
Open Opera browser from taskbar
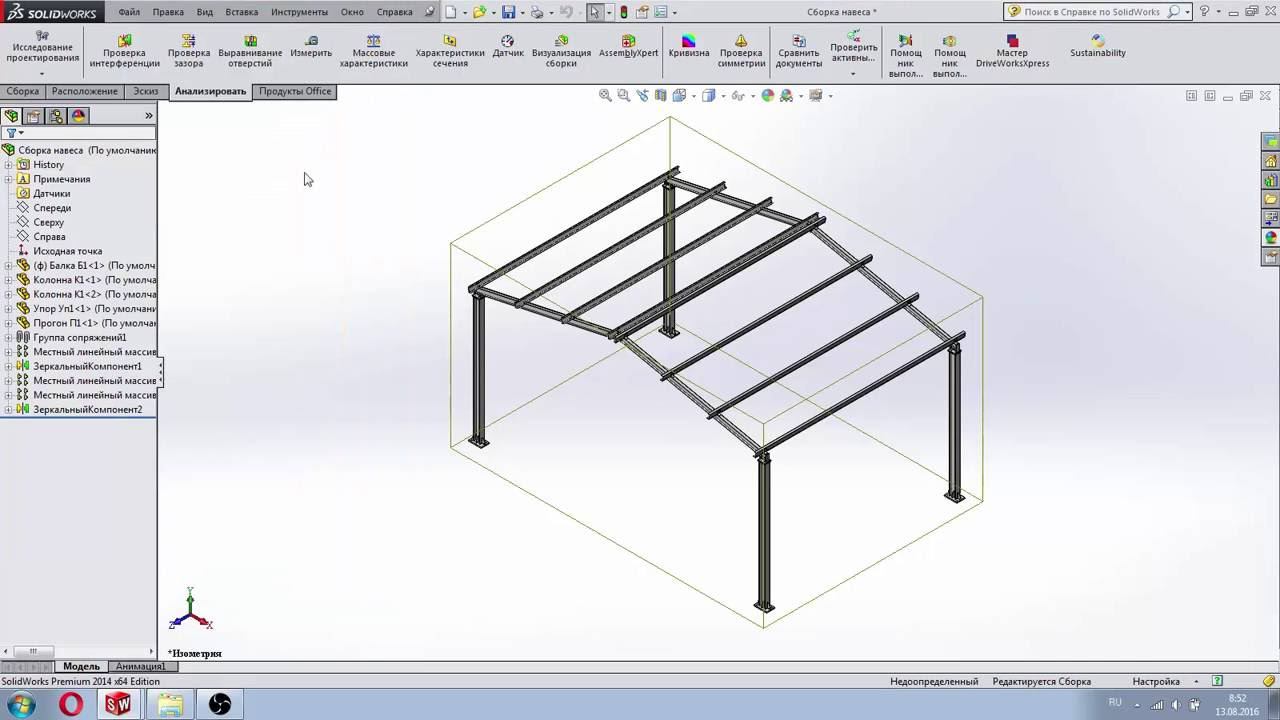pyautogui.click(x=71, y=705)
